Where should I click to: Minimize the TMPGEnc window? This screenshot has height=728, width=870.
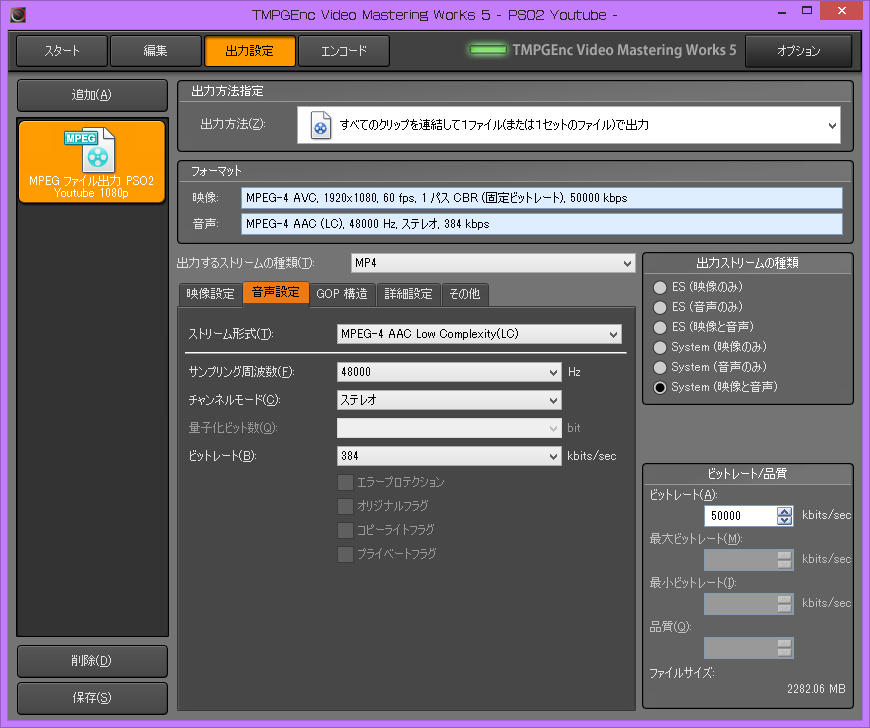[x=782, y=12]
